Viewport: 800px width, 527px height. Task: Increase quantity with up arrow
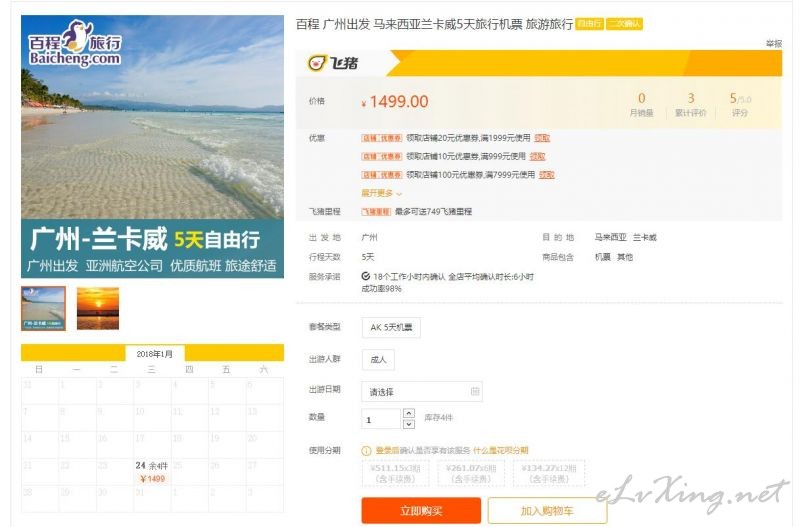[x=409, y=413]
